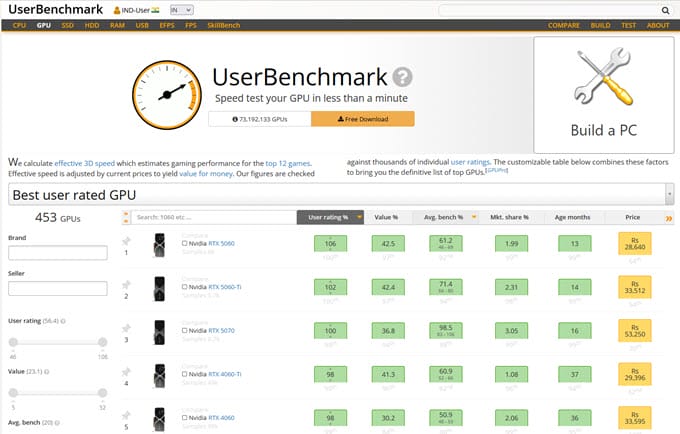Click the IND-User profile icon
The image size is (680, 434).
(x=117, y=10)
